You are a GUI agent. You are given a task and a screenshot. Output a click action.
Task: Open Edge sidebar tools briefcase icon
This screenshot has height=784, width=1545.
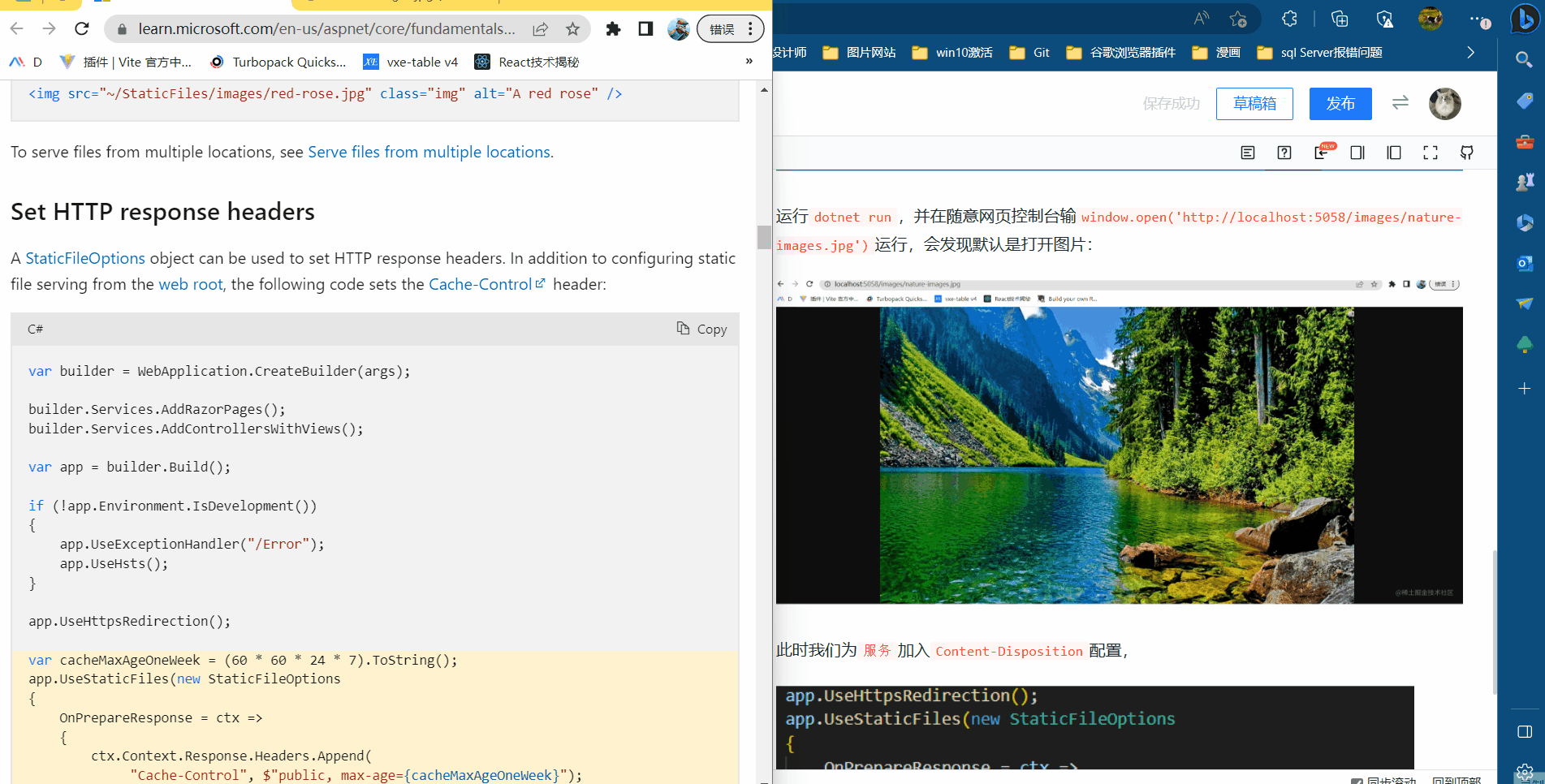[1525, 141]
